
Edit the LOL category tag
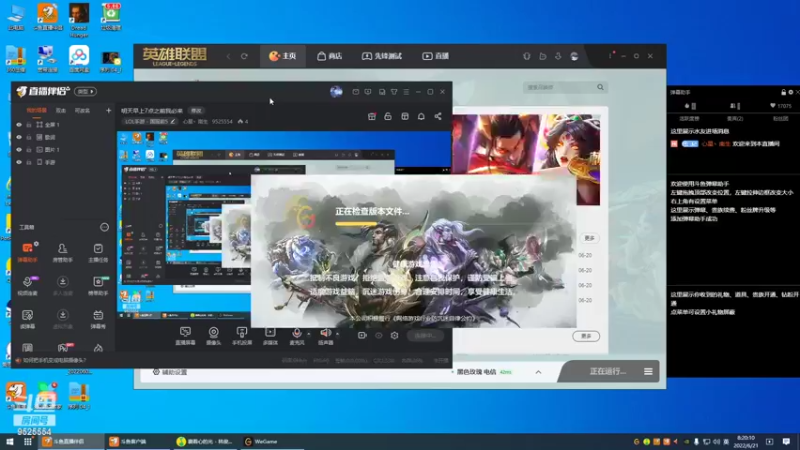click(150, 121)
